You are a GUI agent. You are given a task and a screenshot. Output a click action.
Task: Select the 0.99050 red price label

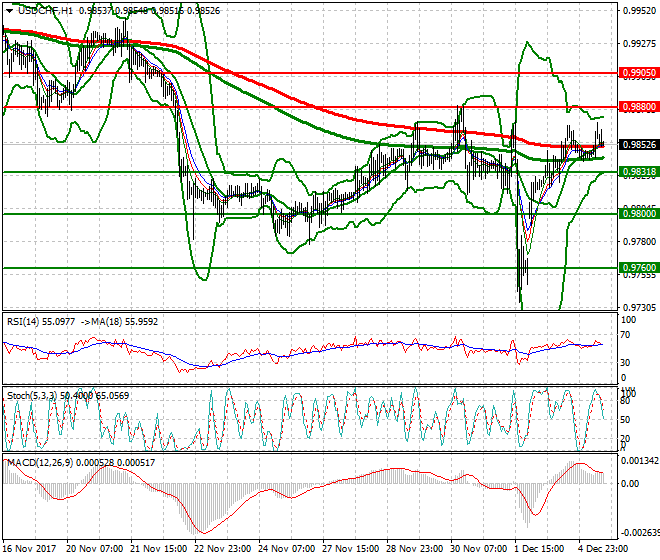[x=637, y=73]
